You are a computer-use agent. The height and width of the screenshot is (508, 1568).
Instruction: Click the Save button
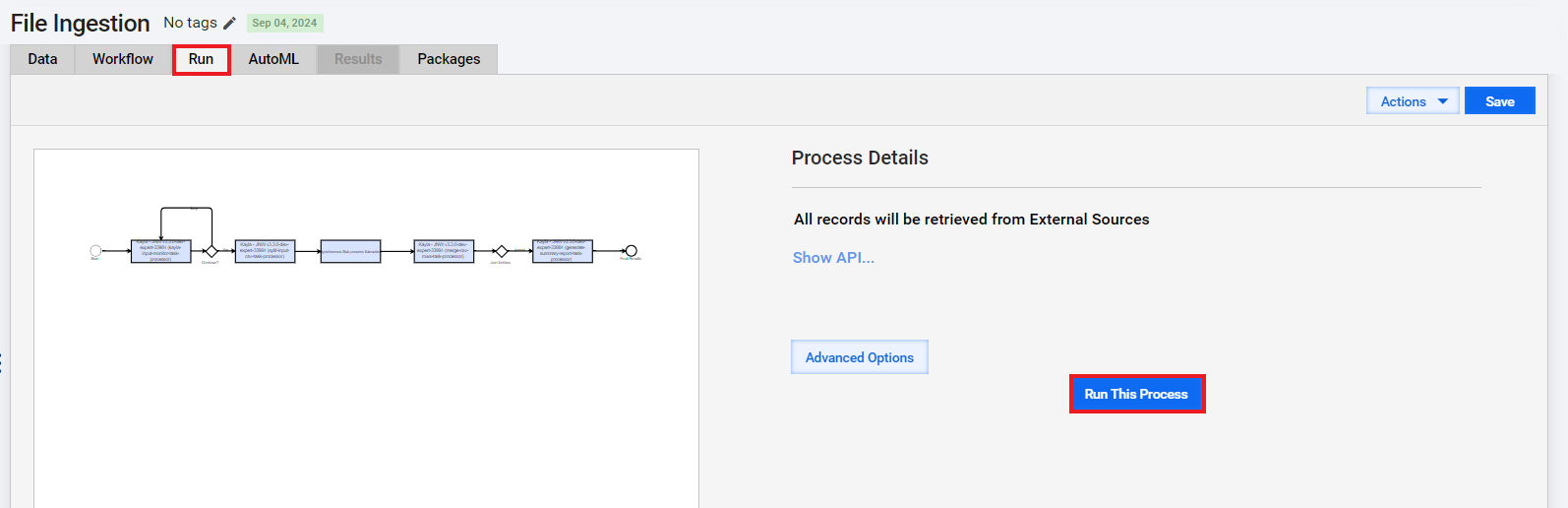1499,101
